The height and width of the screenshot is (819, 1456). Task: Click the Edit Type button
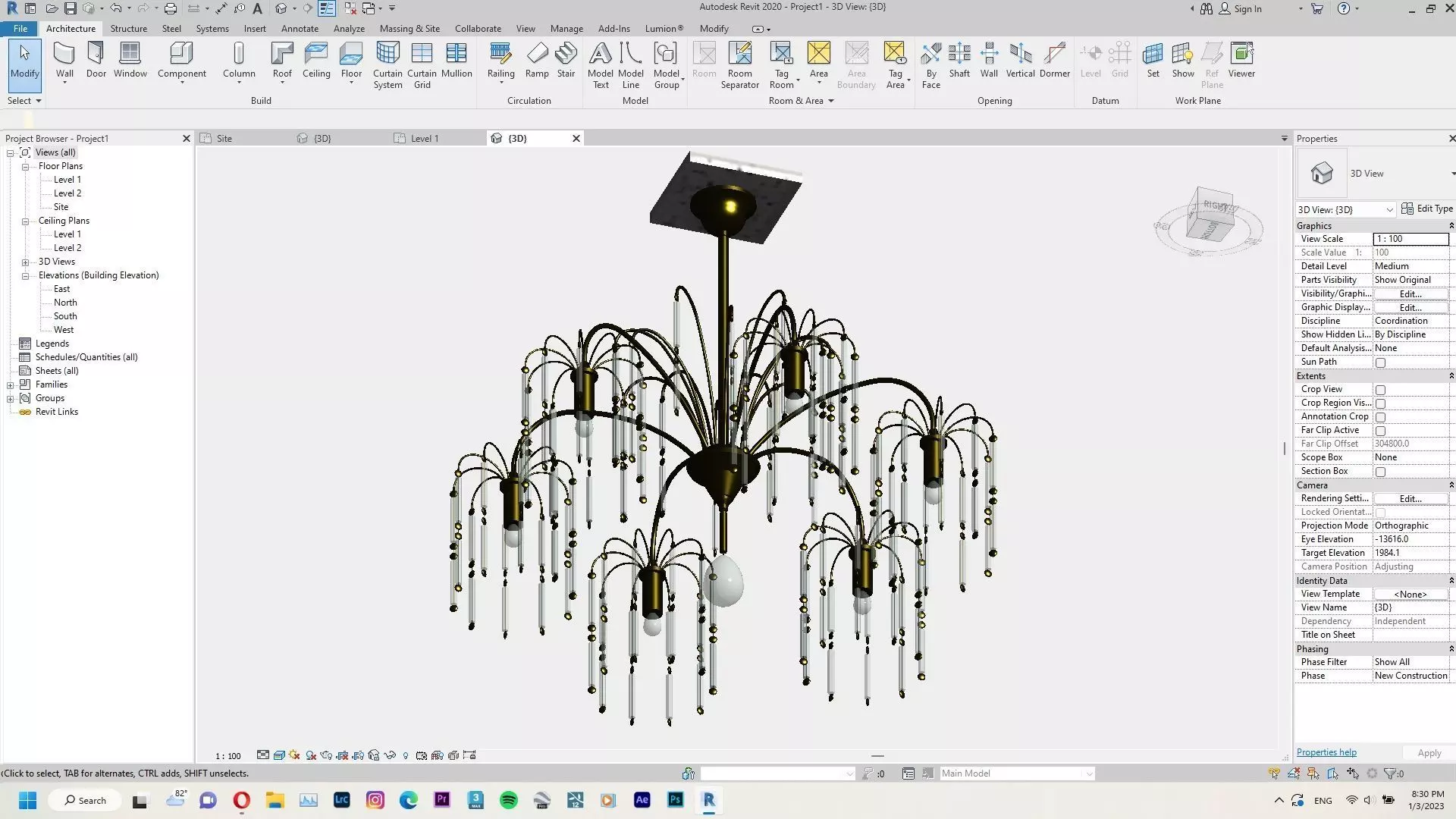(x=1426, y=209)
